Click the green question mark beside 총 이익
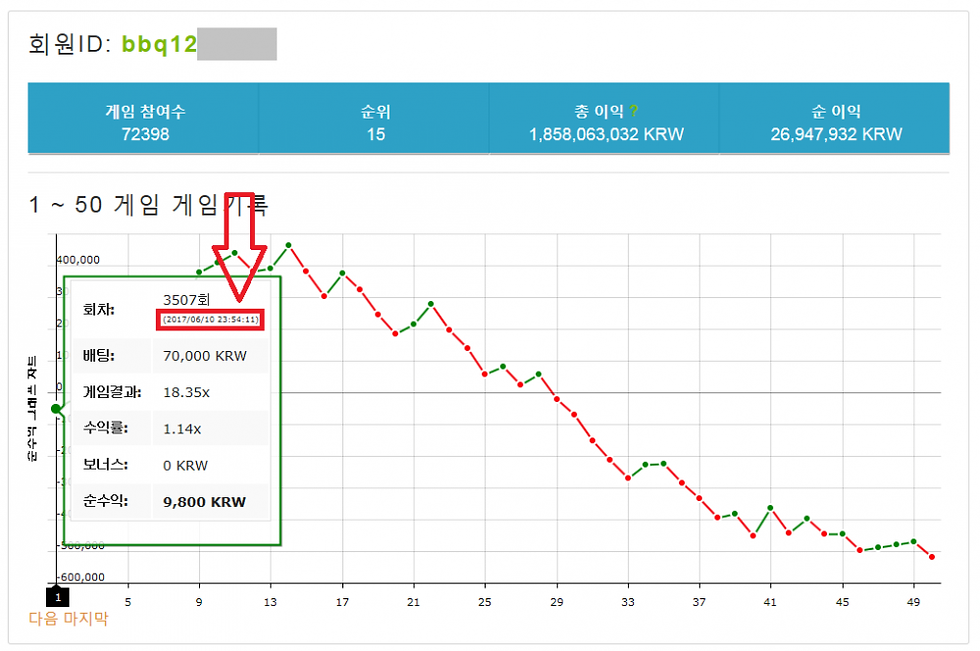Image resolution: width=980 pixels, height=651 pixels. (634, 111)
